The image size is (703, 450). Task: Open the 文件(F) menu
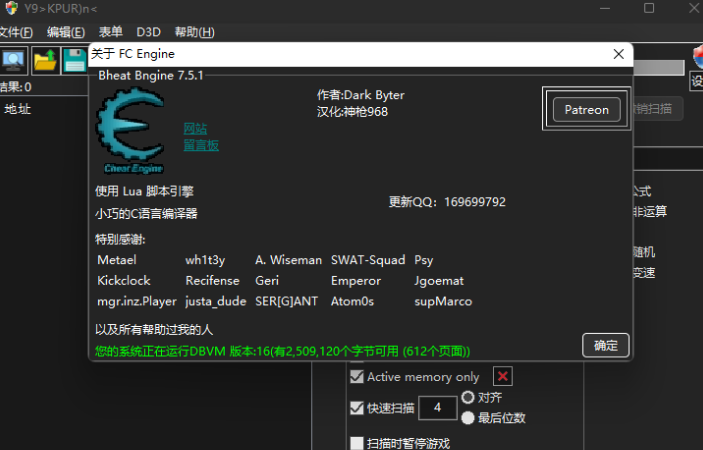click(x=15, y=32)
